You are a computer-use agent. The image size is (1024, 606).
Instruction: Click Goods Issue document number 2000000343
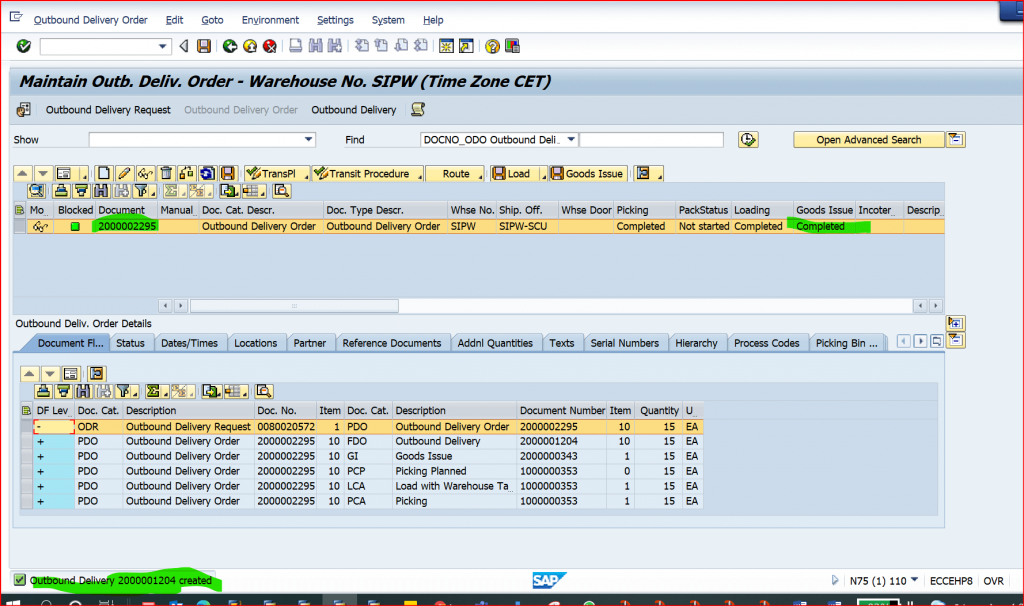549,456
